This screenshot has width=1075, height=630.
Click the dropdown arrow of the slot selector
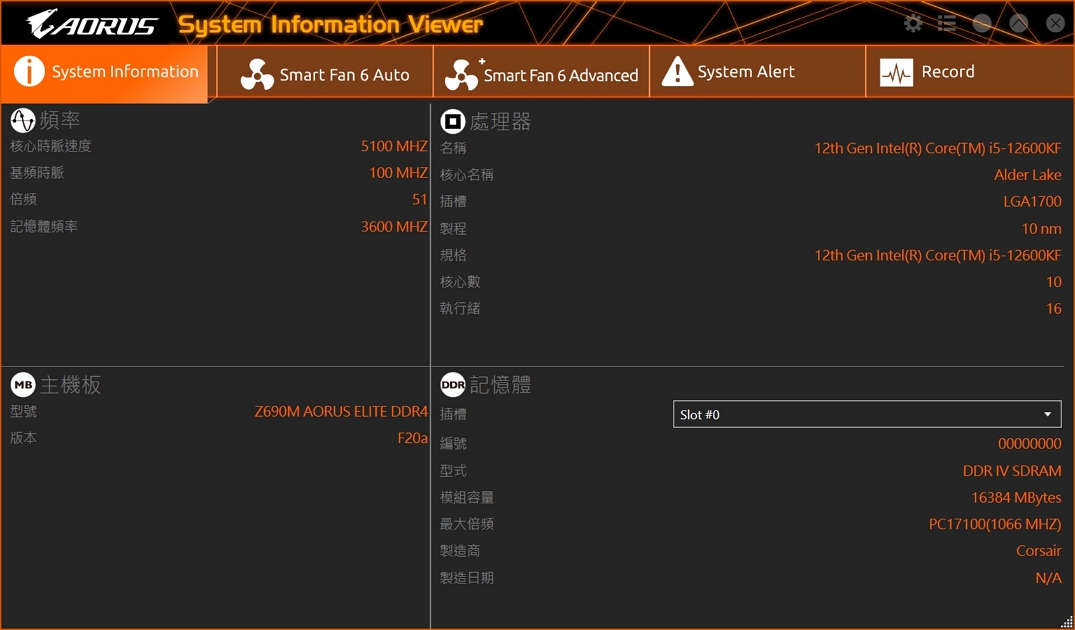point(1048,414)
